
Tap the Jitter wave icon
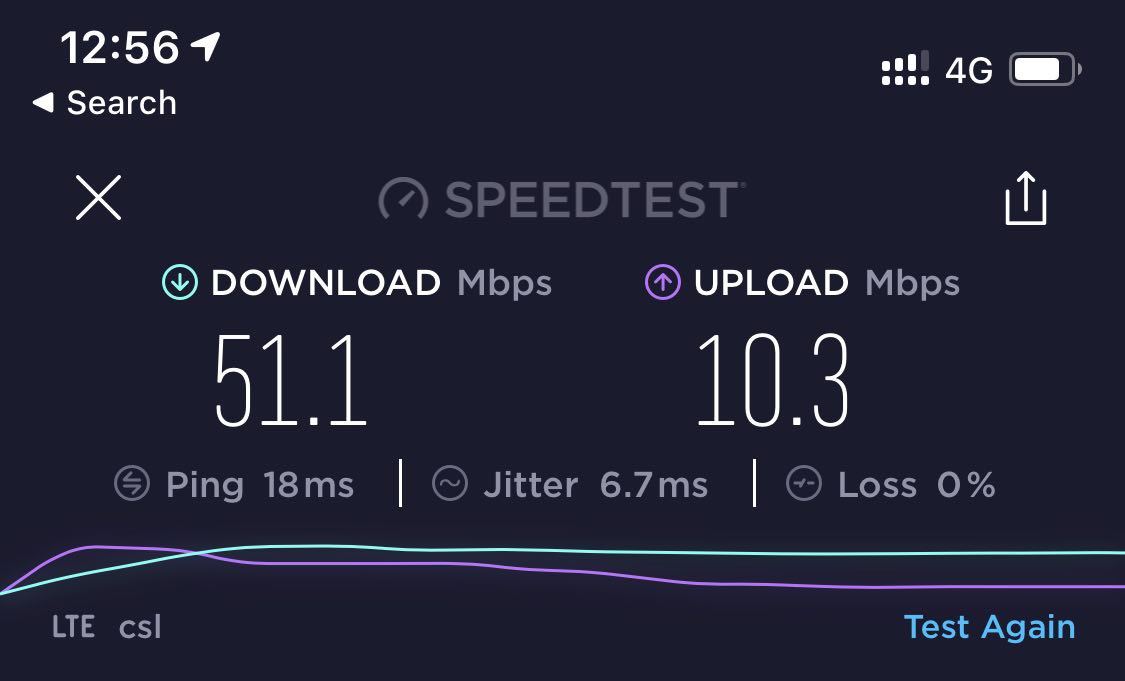tap(450, 484)
